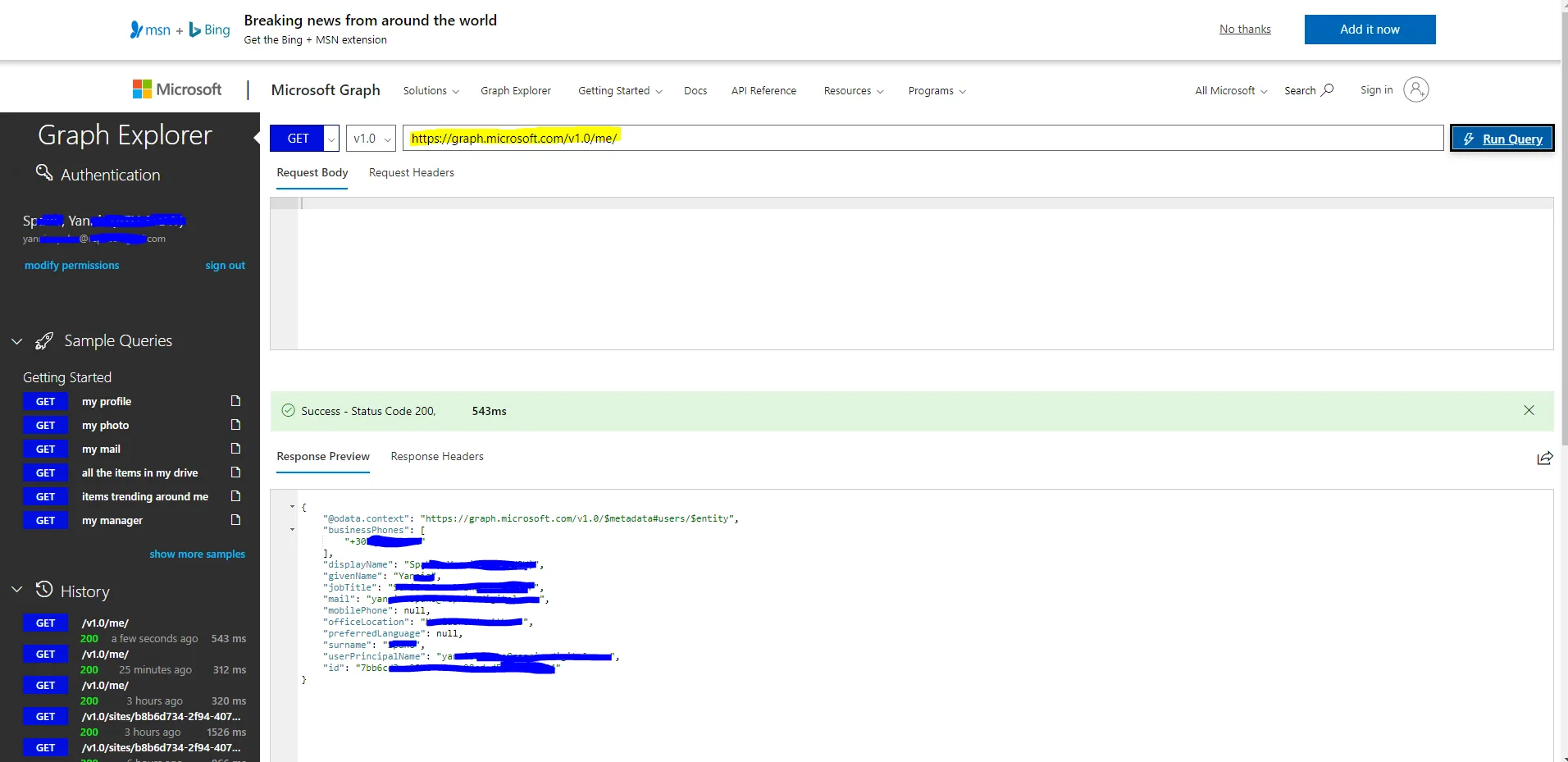Viewport: 1568px width, 762px height.
Task: Open docs icon for my profile query
Action: (236, 401)
